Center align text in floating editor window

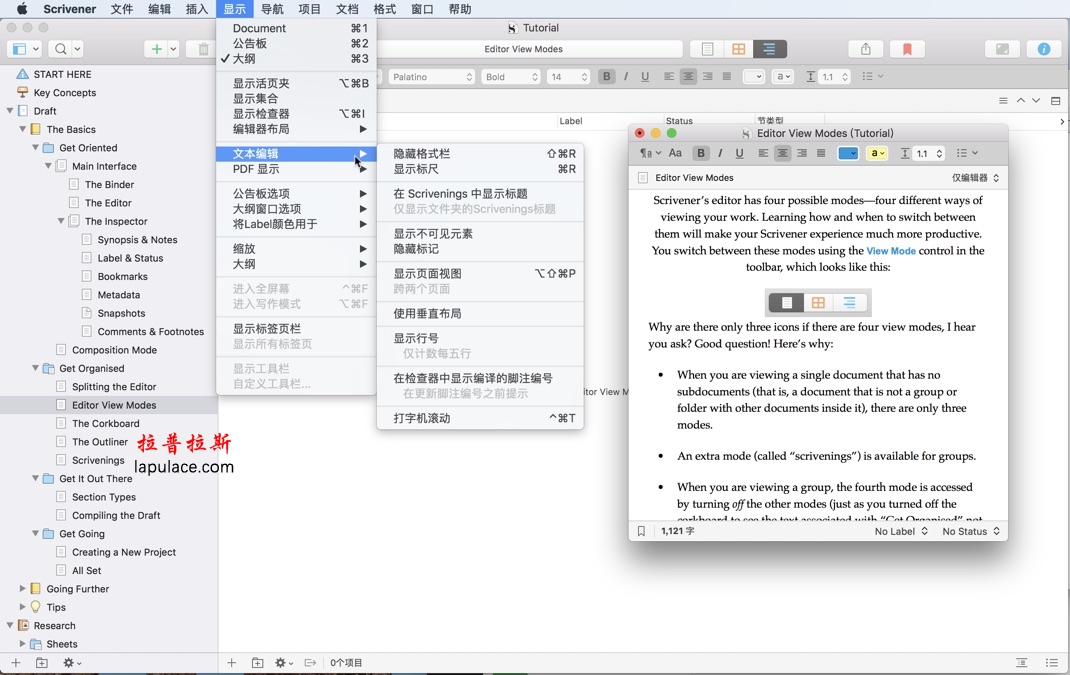point(782,153)
